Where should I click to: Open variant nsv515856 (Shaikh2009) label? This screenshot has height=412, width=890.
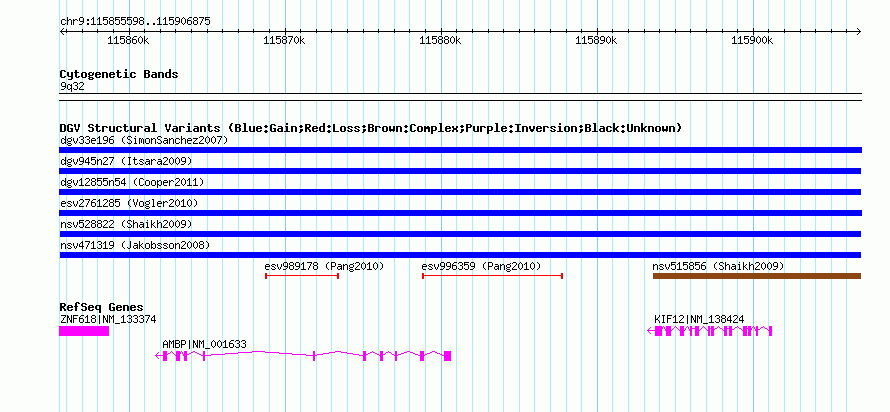718,266
